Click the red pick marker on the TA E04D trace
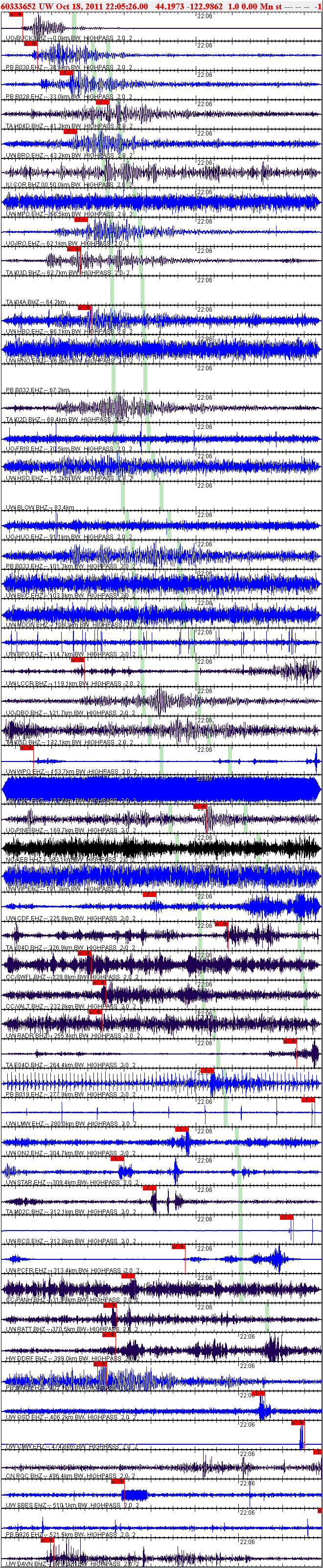Screen dimensions: 323x1568 point(290,1041)
